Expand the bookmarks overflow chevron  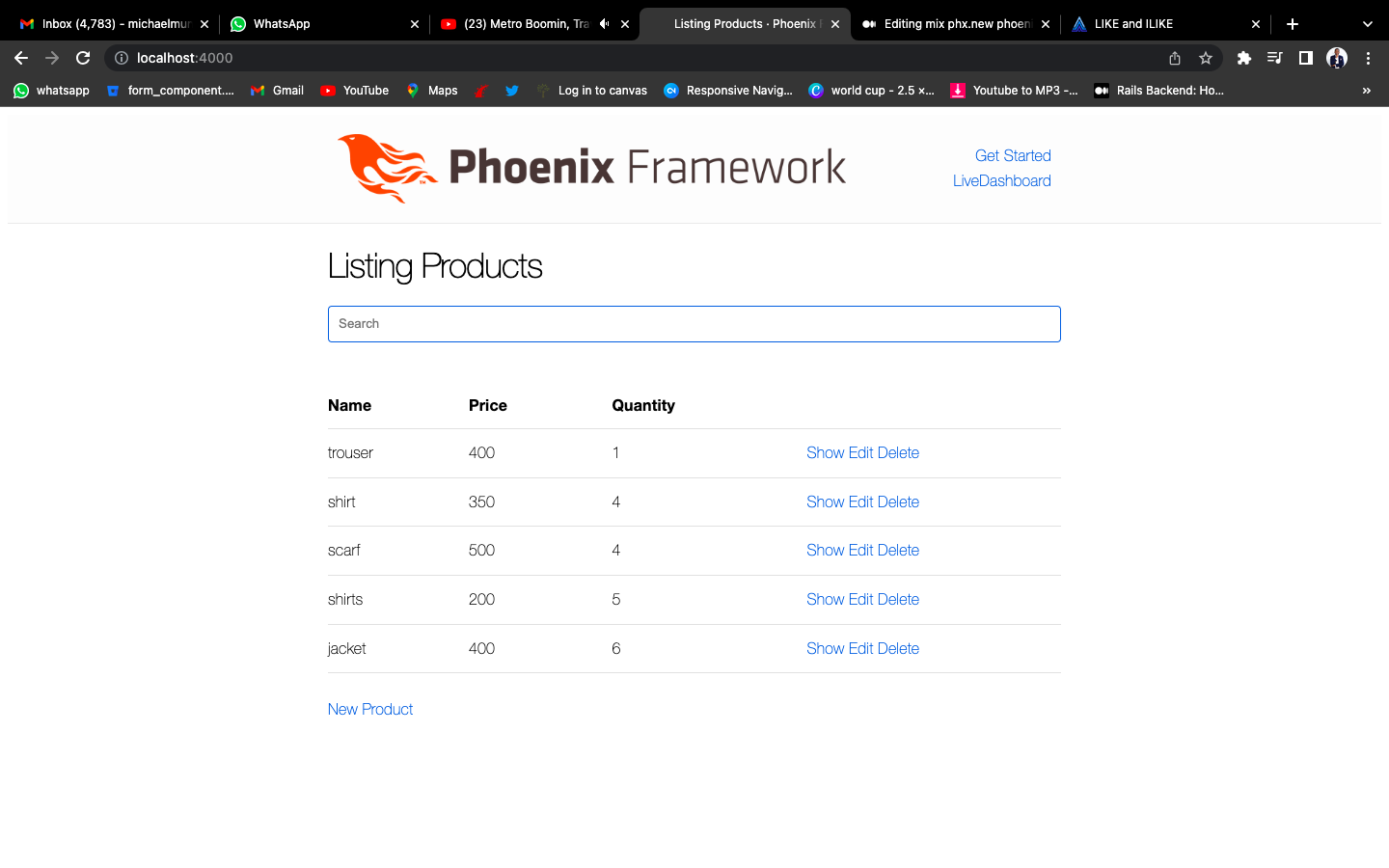1366,90
